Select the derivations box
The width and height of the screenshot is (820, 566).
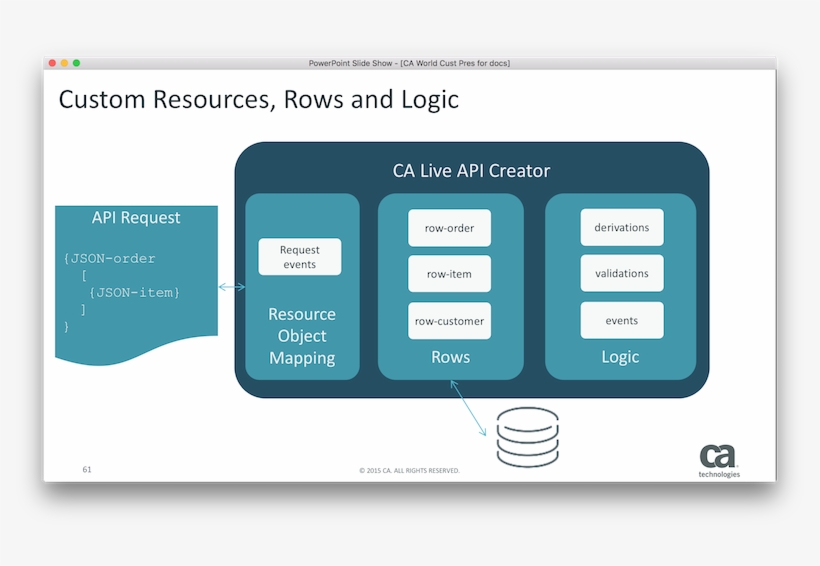(622, 228)
